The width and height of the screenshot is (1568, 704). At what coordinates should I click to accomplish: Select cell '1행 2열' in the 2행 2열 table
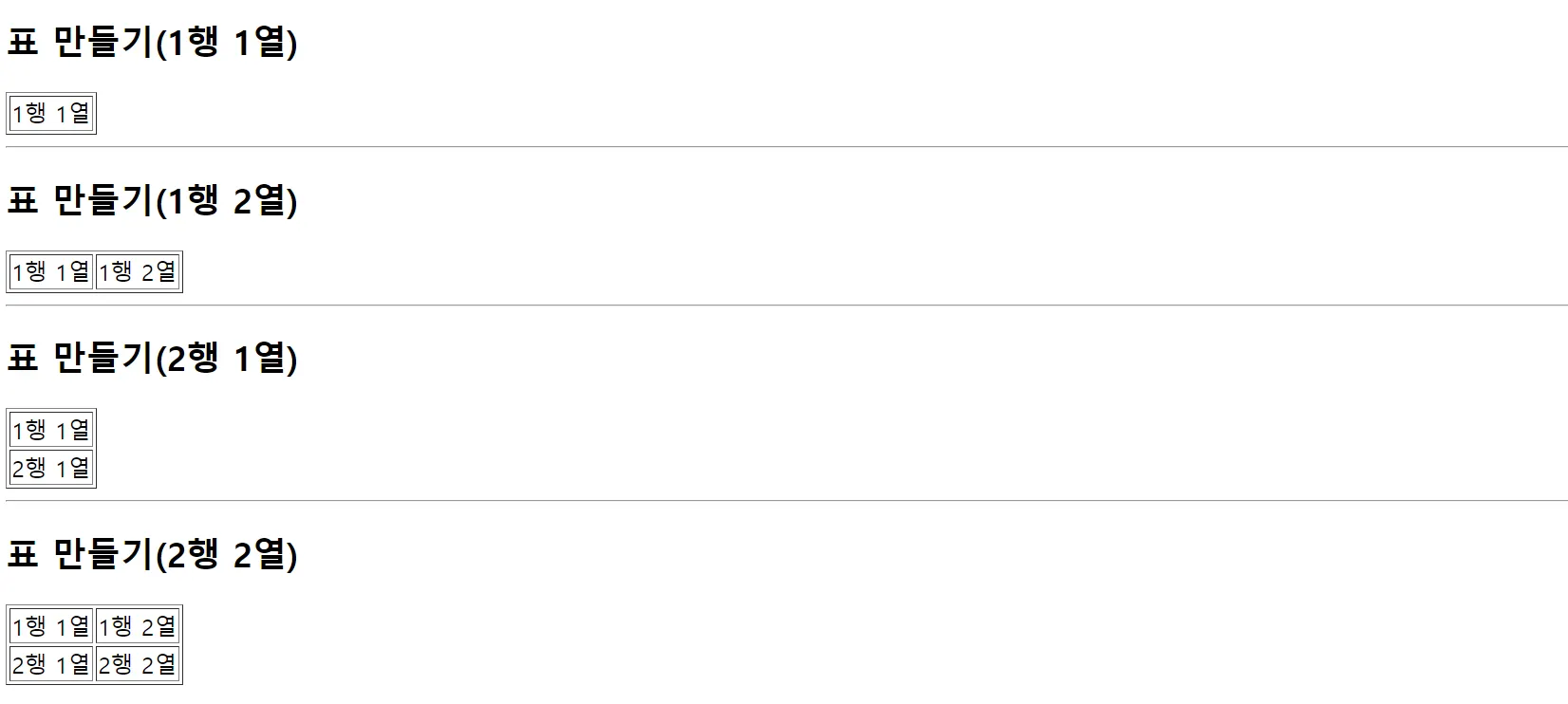point(138,626)
